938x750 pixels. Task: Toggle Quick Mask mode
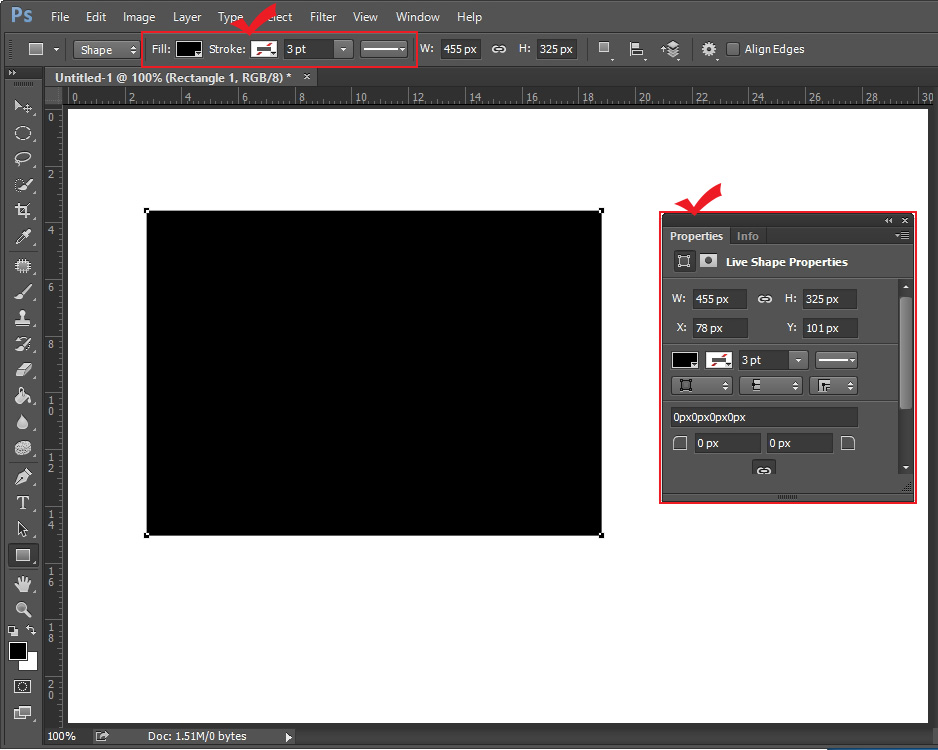[23, 686]
